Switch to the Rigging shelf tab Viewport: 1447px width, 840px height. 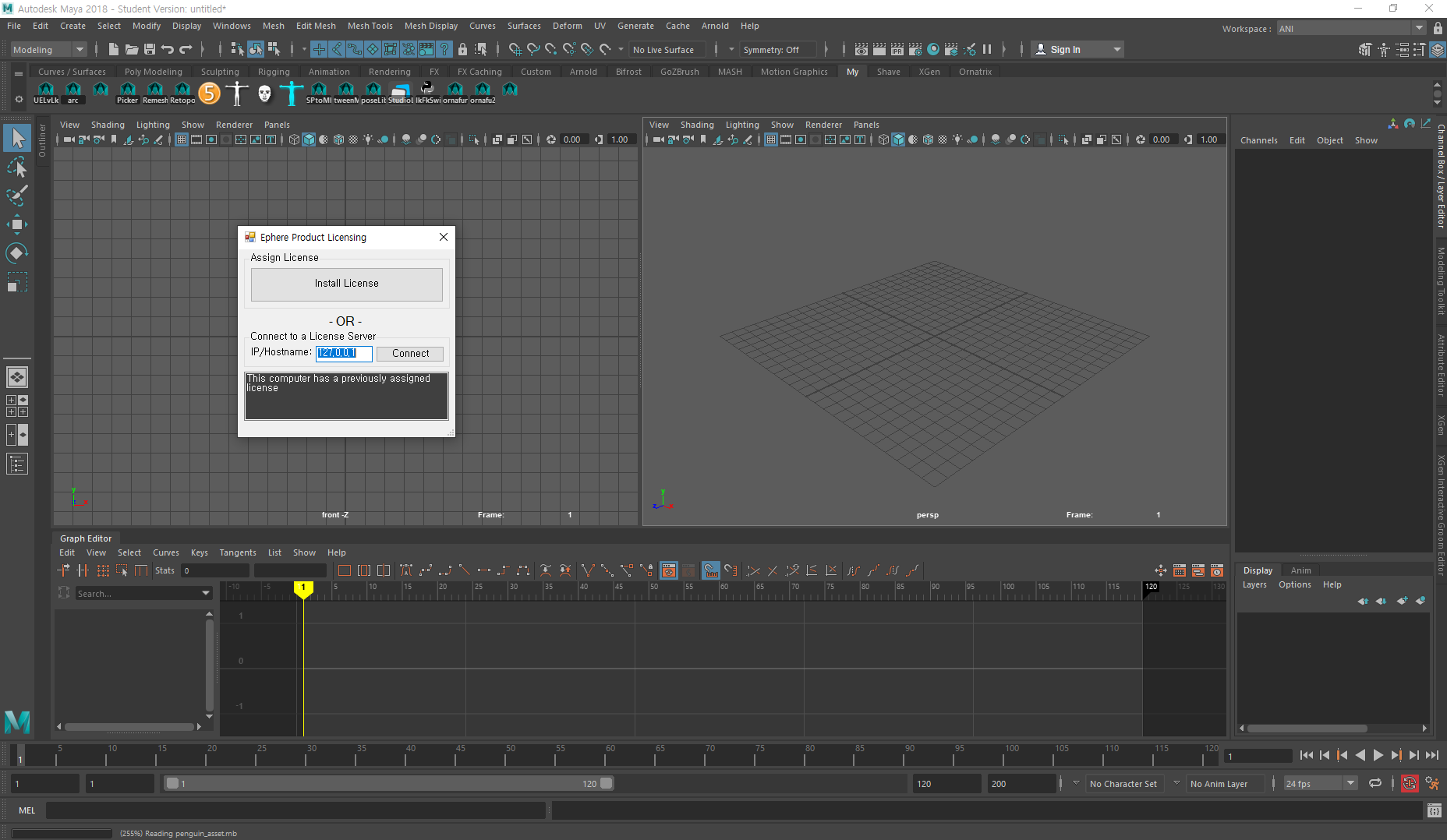274,72
